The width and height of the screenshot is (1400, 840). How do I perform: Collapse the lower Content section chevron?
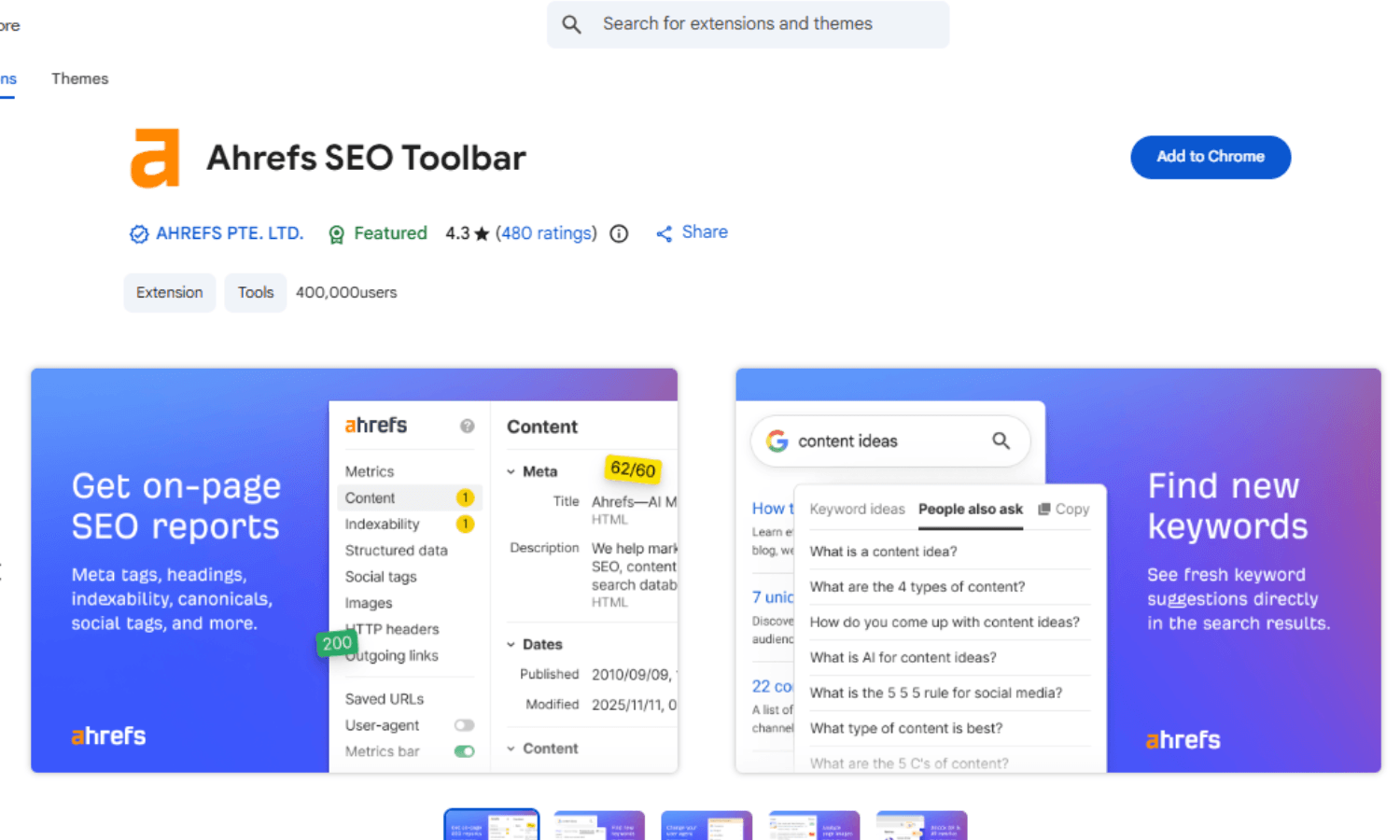(x=511, y=749)
